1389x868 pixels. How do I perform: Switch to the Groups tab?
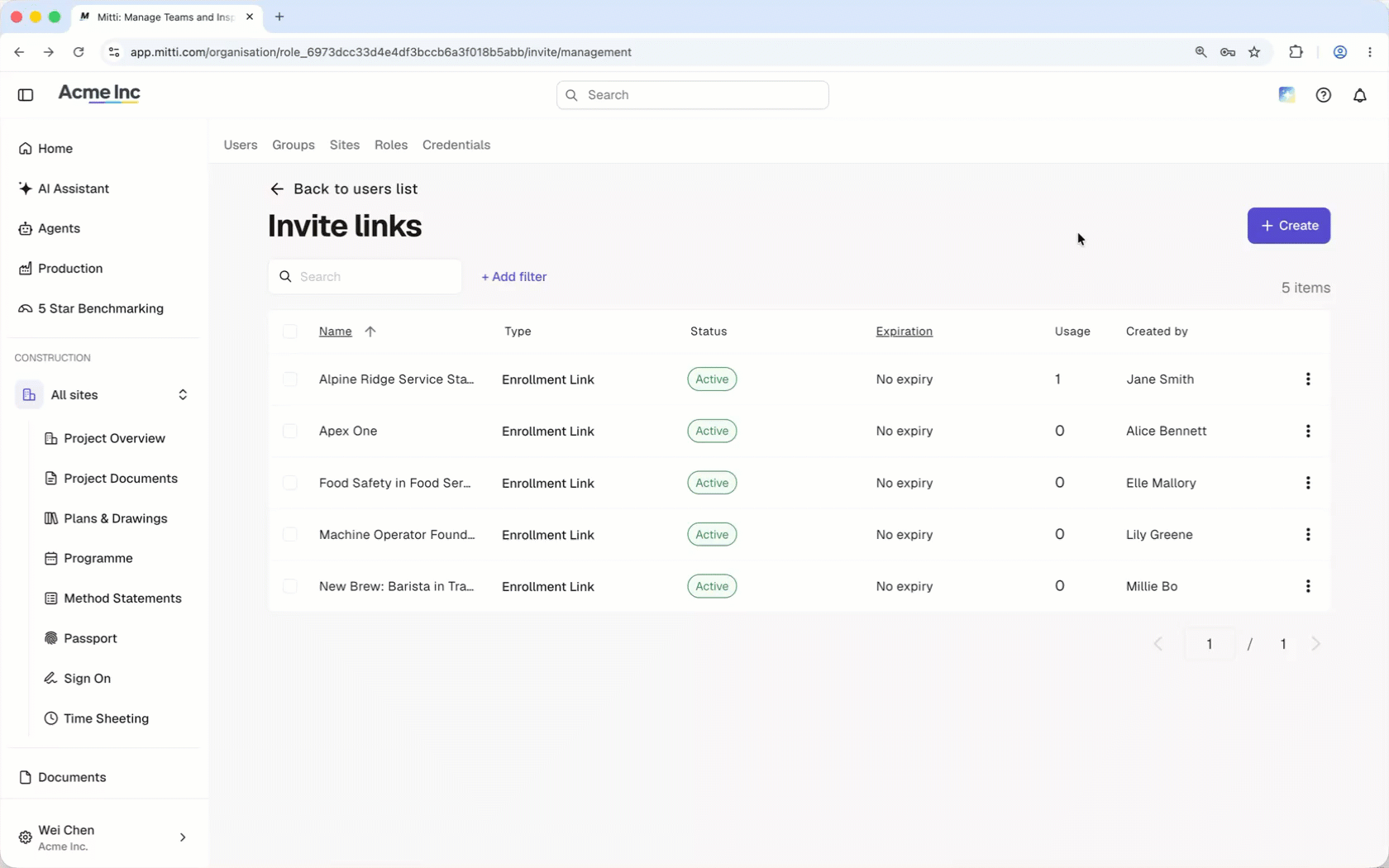tap(294, 145)
